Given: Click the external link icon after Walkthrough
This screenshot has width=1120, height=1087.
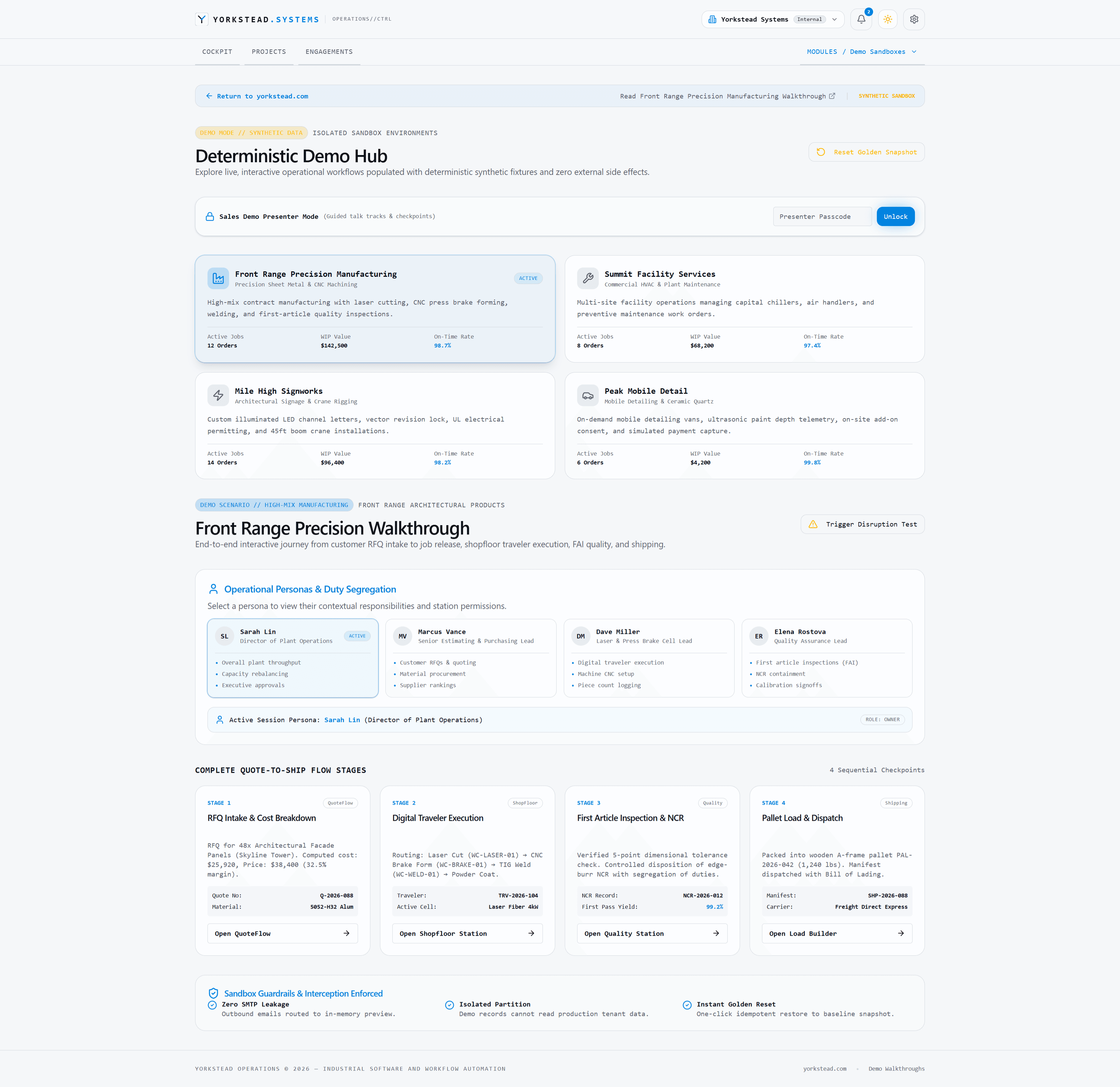Looking at the screenshot, I should tap(832, 96).
